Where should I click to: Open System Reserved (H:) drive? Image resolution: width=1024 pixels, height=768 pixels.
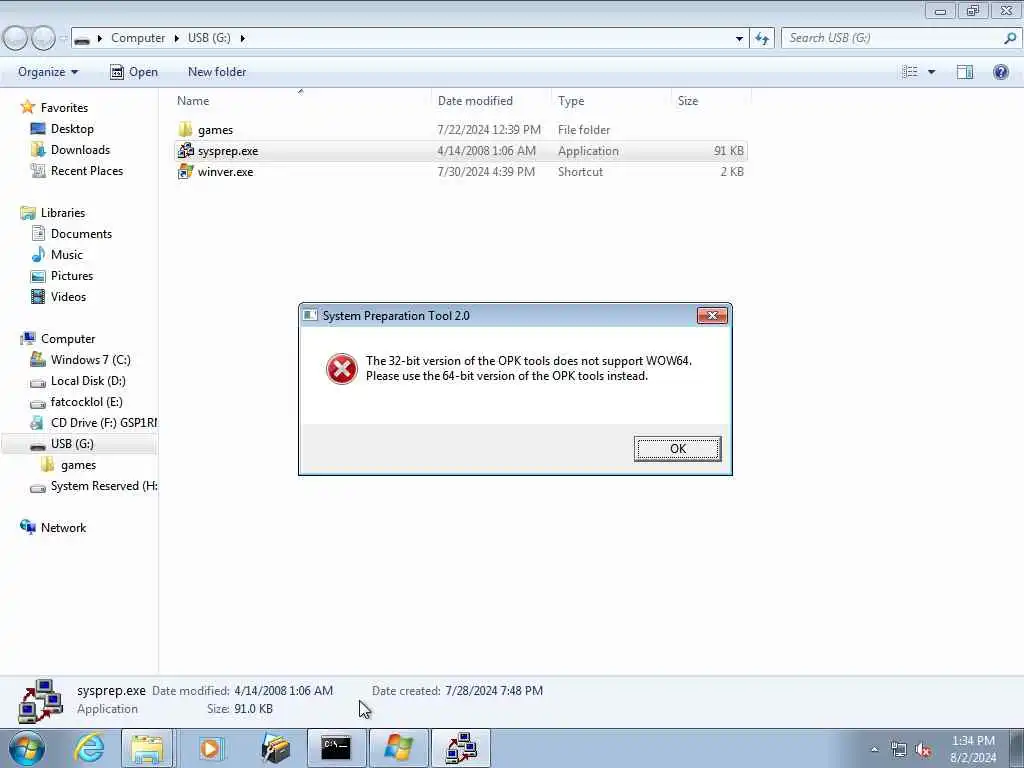pyautogui.click(x=104, y=486)
